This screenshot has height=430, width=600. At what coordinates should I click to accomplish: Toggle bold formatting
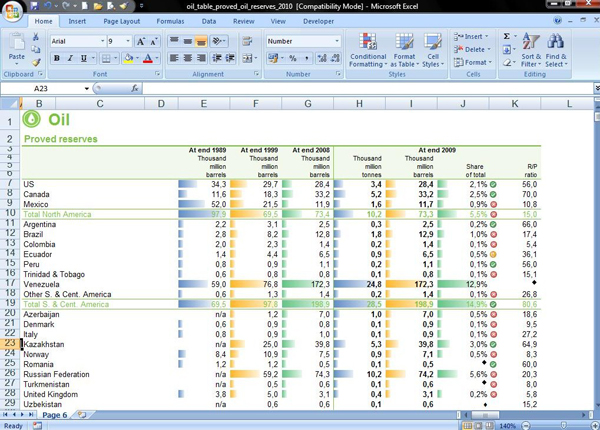click(x=57, y=59)
